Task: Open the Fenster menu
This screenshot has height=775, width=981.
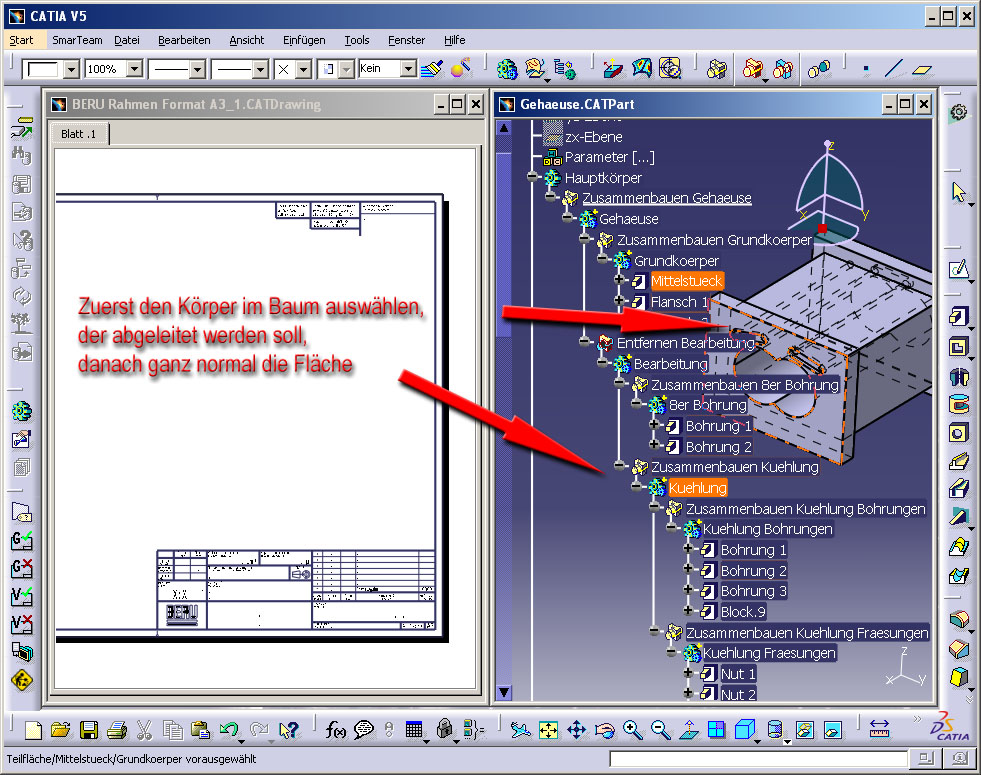Action: (406, 40)
